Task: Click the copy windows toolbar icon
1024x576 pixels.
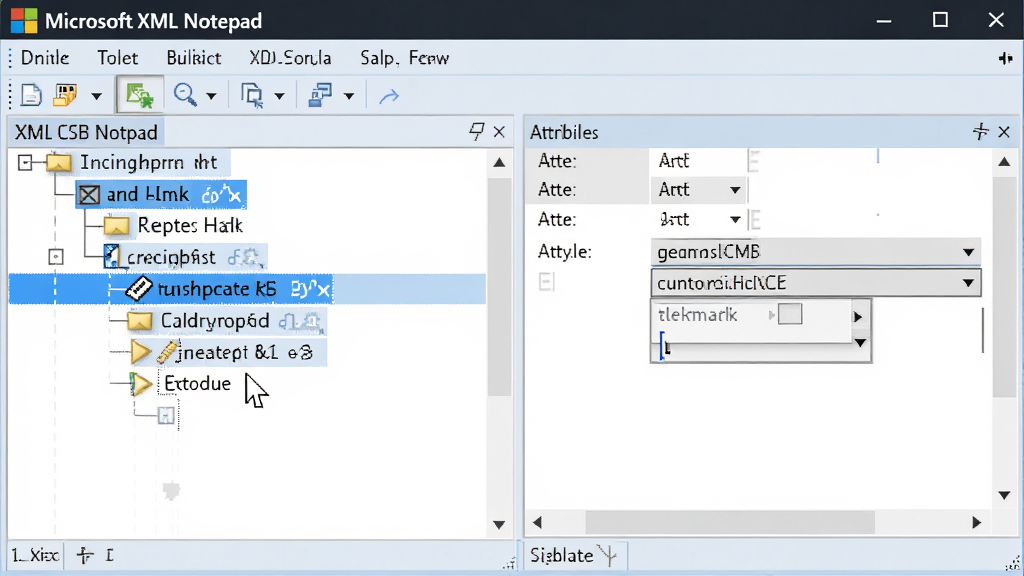Action: (252, 95)
